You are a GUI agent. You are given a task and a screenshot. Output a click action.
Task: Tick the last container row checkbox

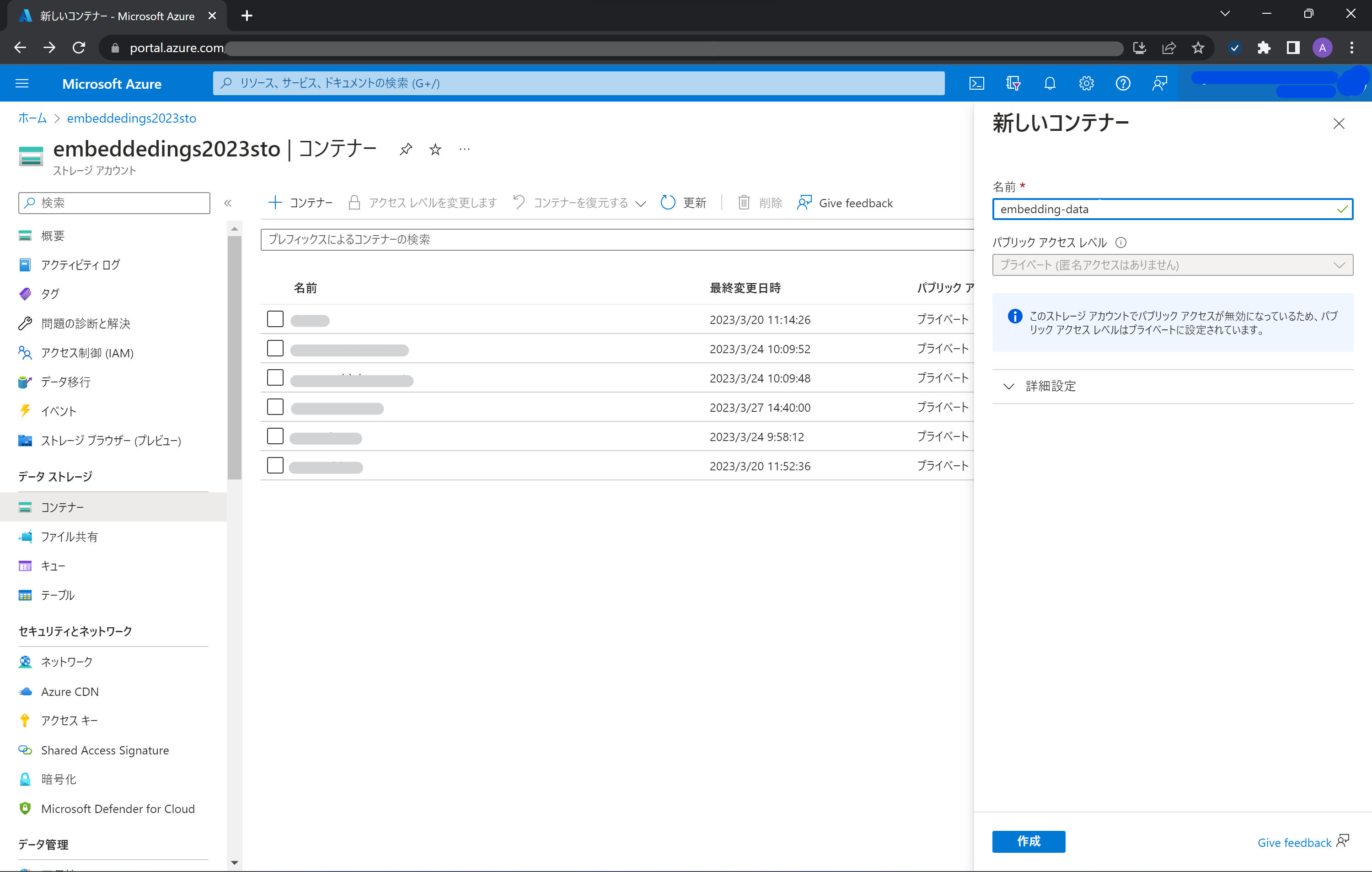[275, 466]
